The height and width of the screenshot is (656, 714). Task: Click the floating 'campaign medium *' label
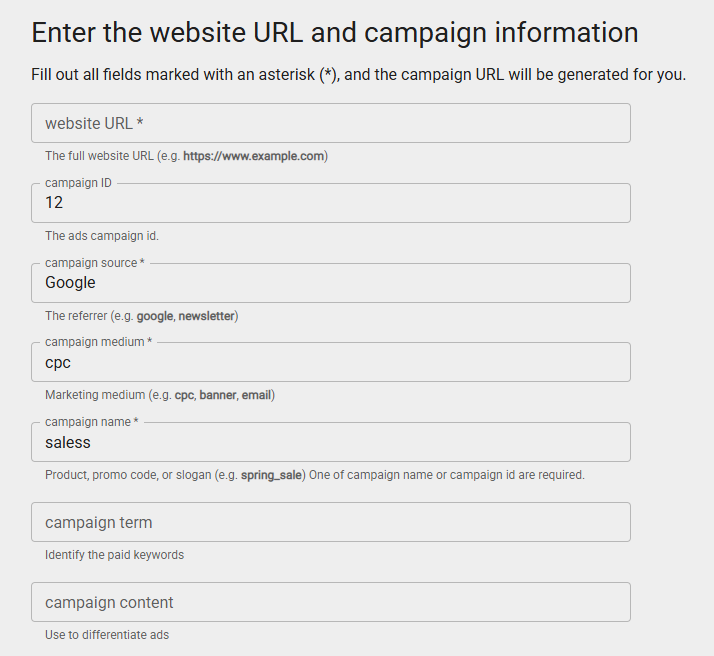98,342
